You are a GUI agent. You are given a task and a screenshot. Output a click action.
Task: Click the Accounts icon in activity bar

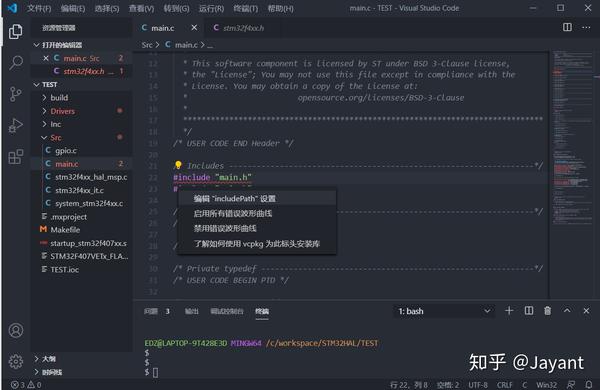16,330
